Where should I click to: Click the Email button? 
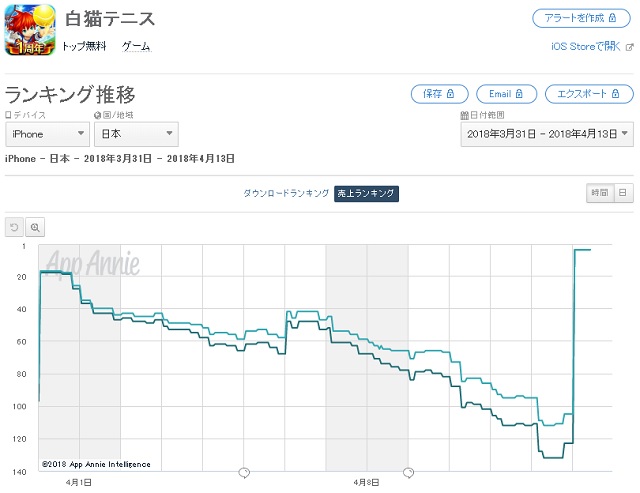[506, 94]
